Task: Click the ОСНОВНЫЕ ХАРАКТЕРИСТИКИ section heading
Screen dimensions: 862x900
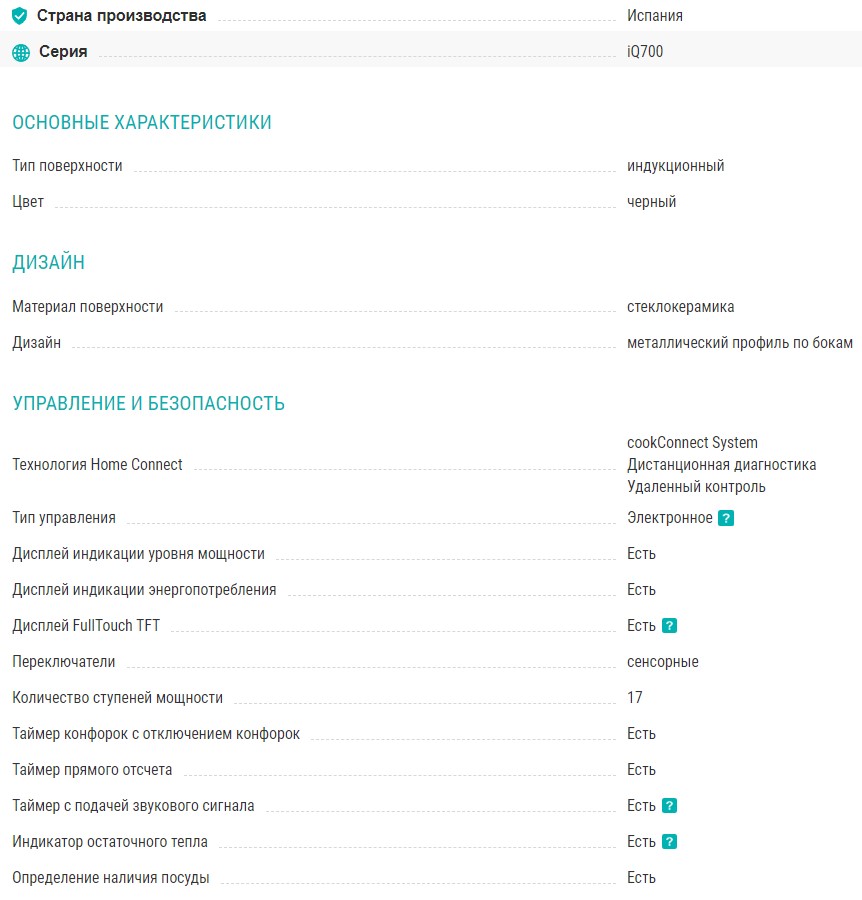Action: (142, 123)
